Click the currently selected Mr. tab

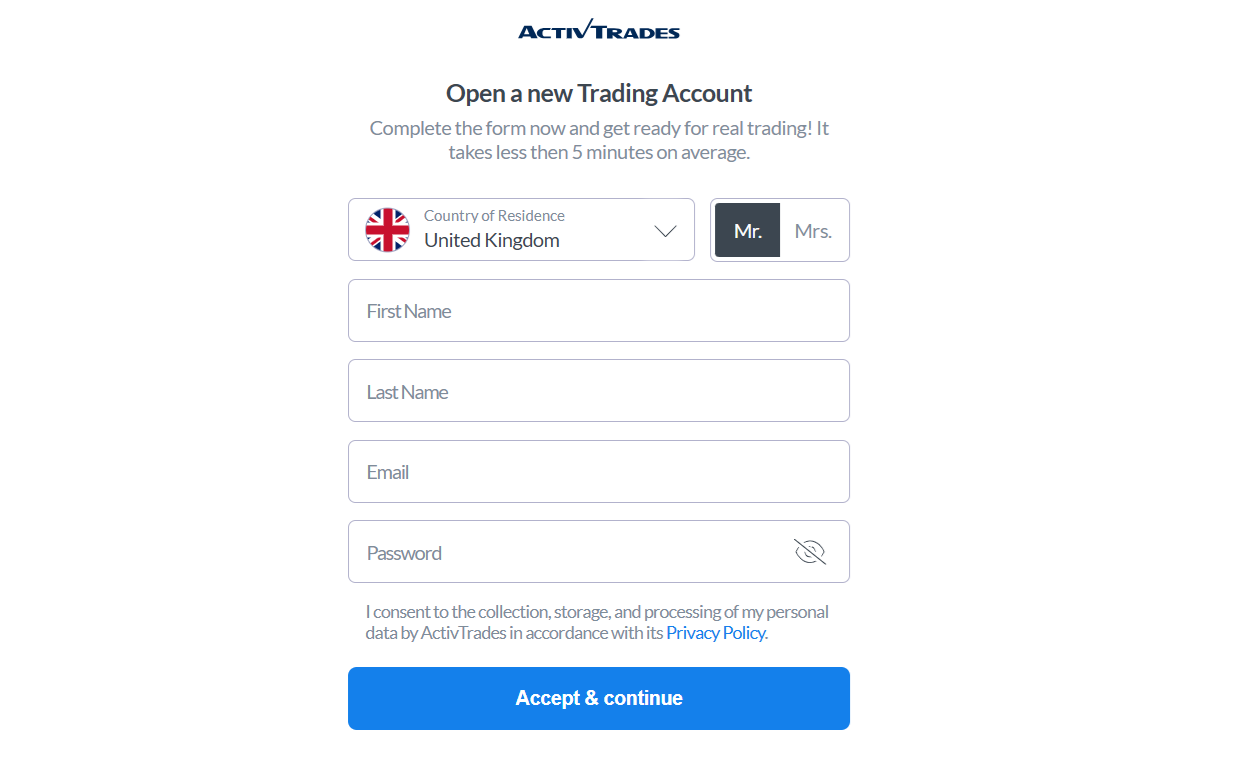pyautogui.click(x=747, y=230)
